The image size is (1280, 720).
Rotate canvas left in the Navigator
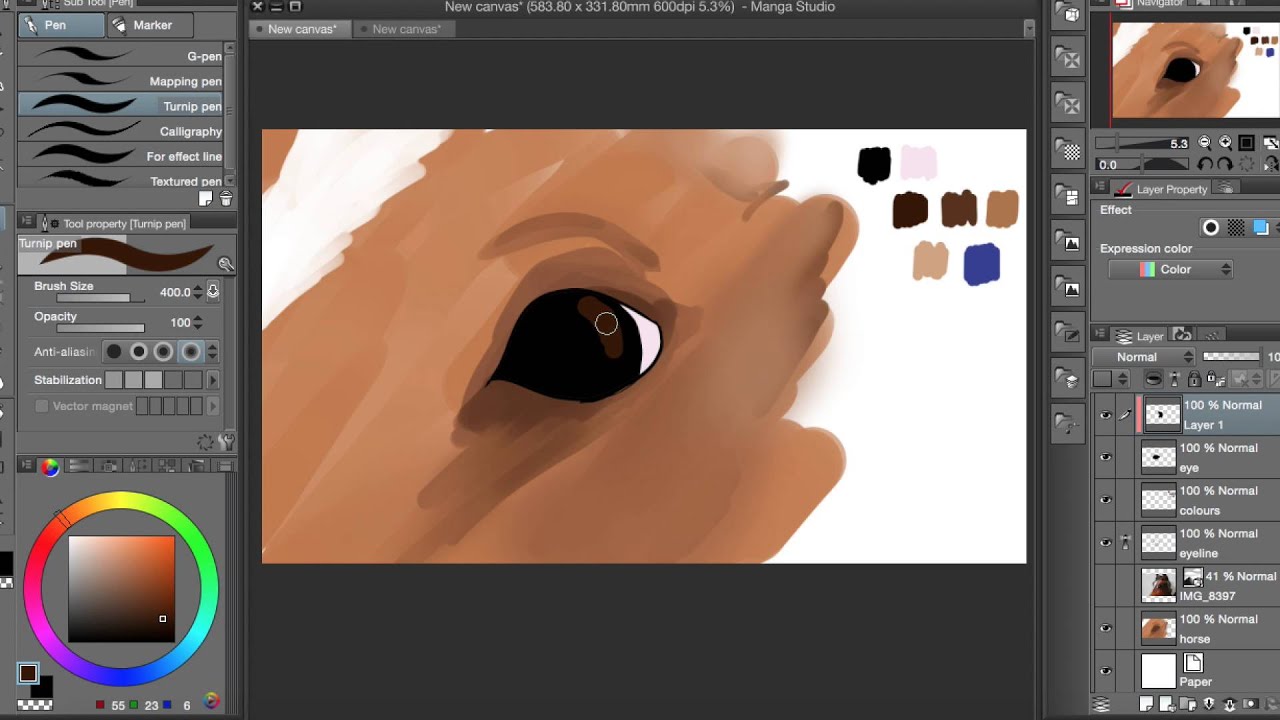(1205, 164)
